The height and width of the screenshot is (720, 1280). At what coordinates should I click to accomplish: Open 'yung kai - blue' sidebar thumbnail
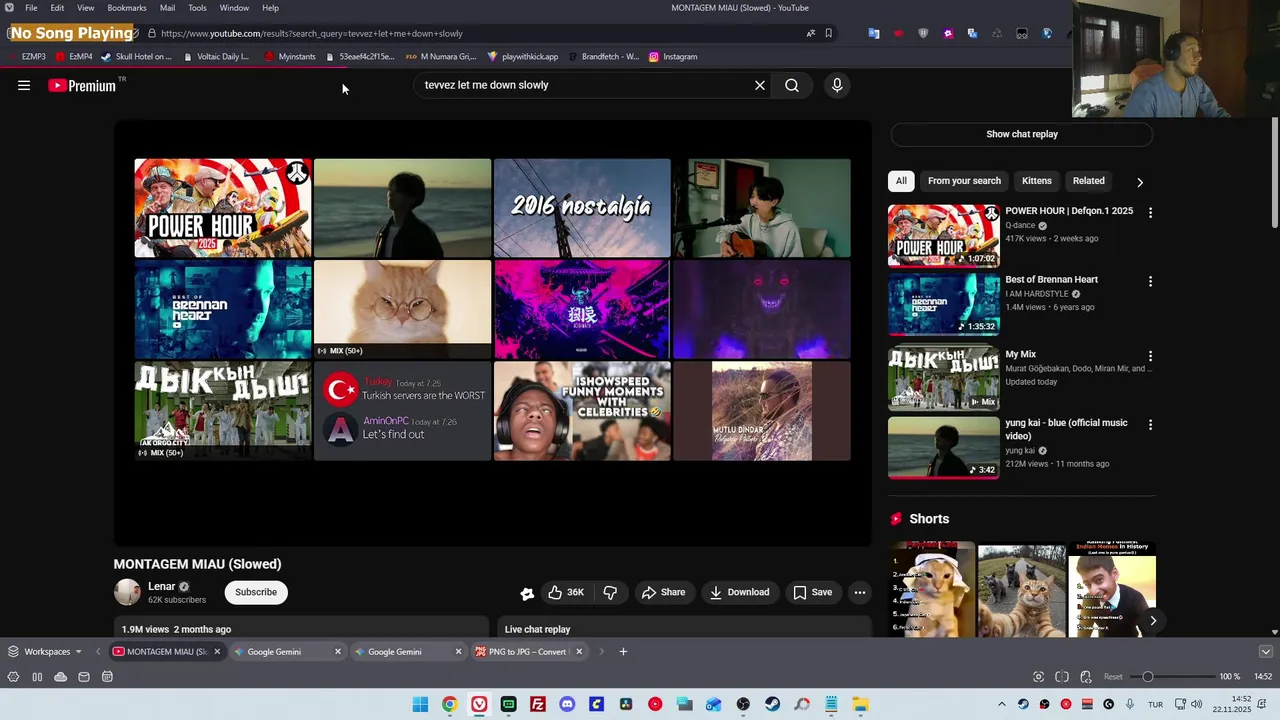coord(943,447)
